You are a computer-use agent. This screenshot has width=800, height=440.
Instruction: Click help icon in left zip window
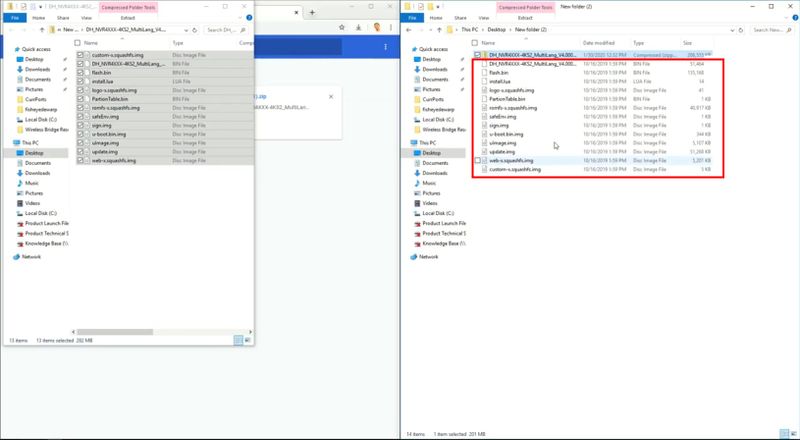coord(249,17)
